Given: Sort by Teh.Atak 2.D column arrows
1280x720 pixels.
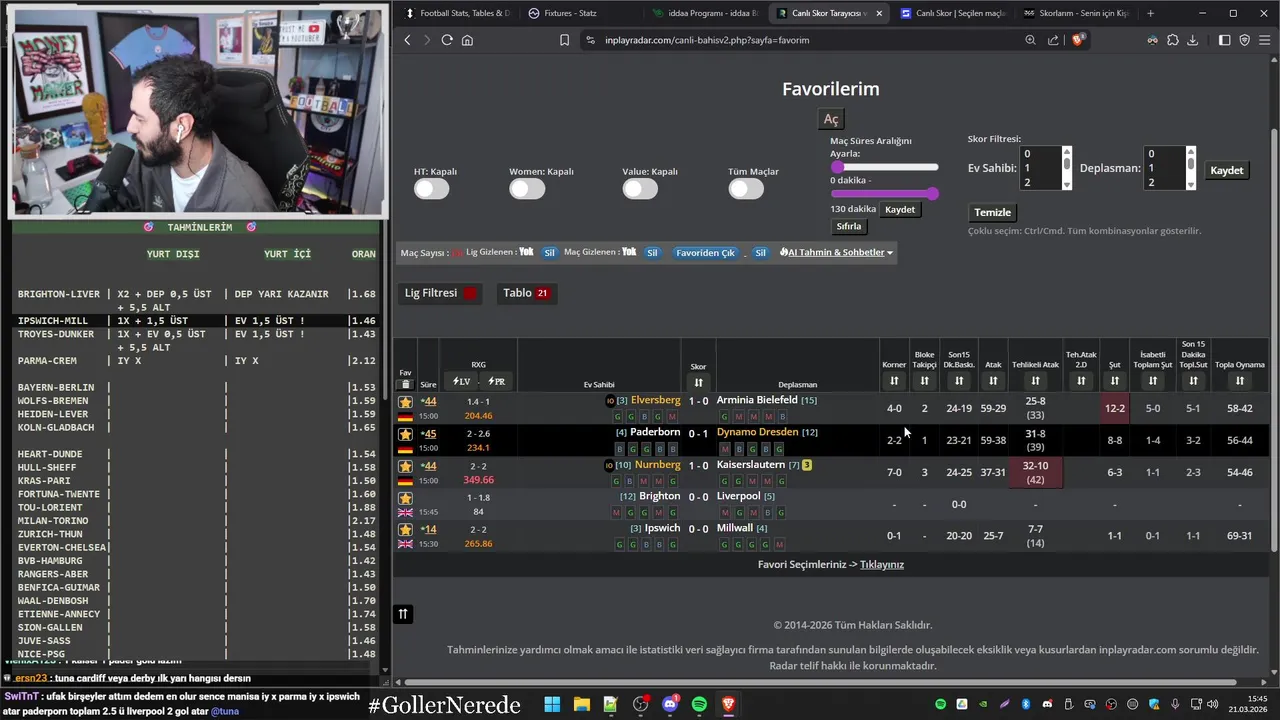Looking at the screenshot, I should 1081,381.
